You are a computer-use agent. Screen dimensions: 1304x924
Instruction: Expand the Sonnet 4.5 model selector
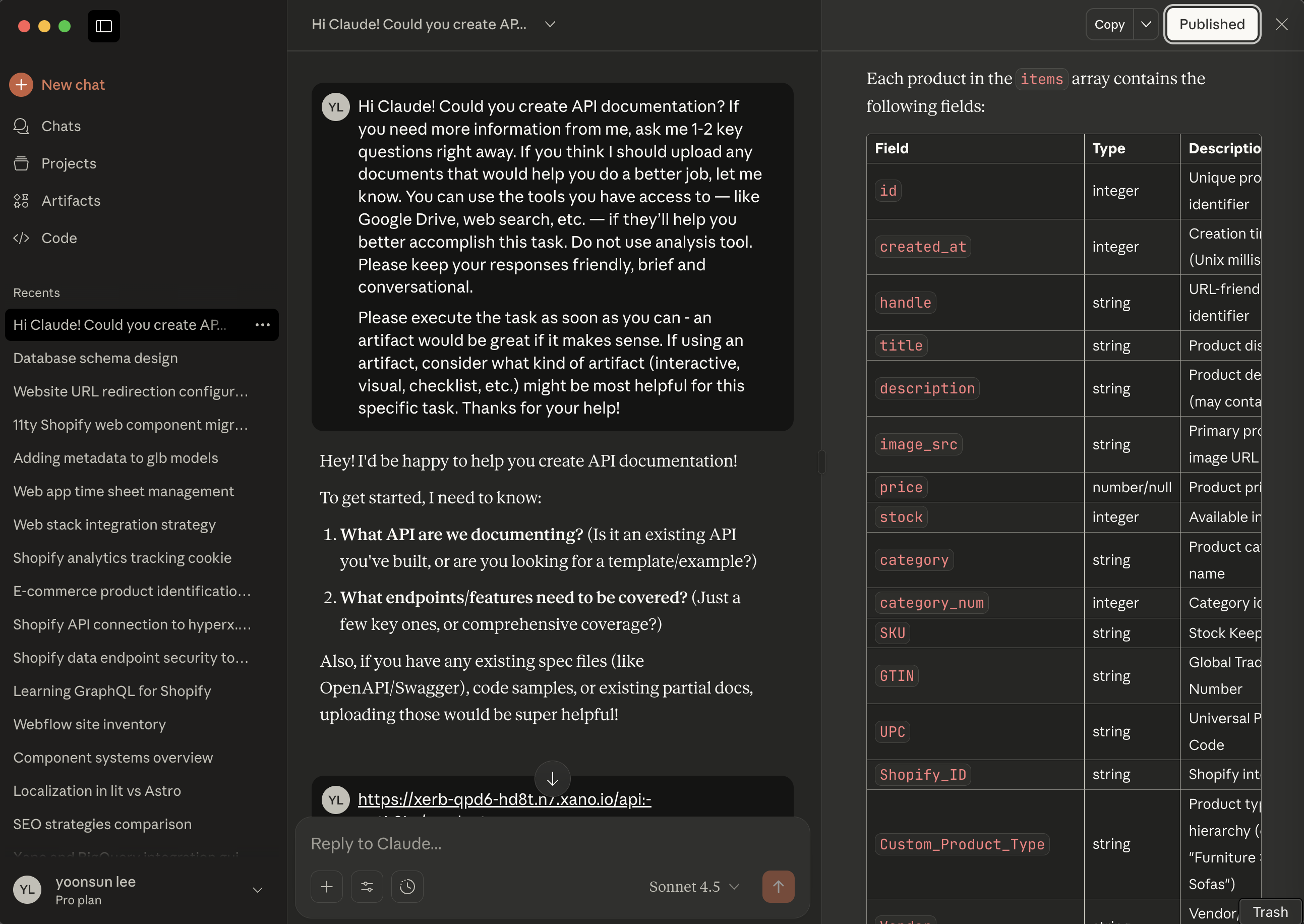point(694,887)
